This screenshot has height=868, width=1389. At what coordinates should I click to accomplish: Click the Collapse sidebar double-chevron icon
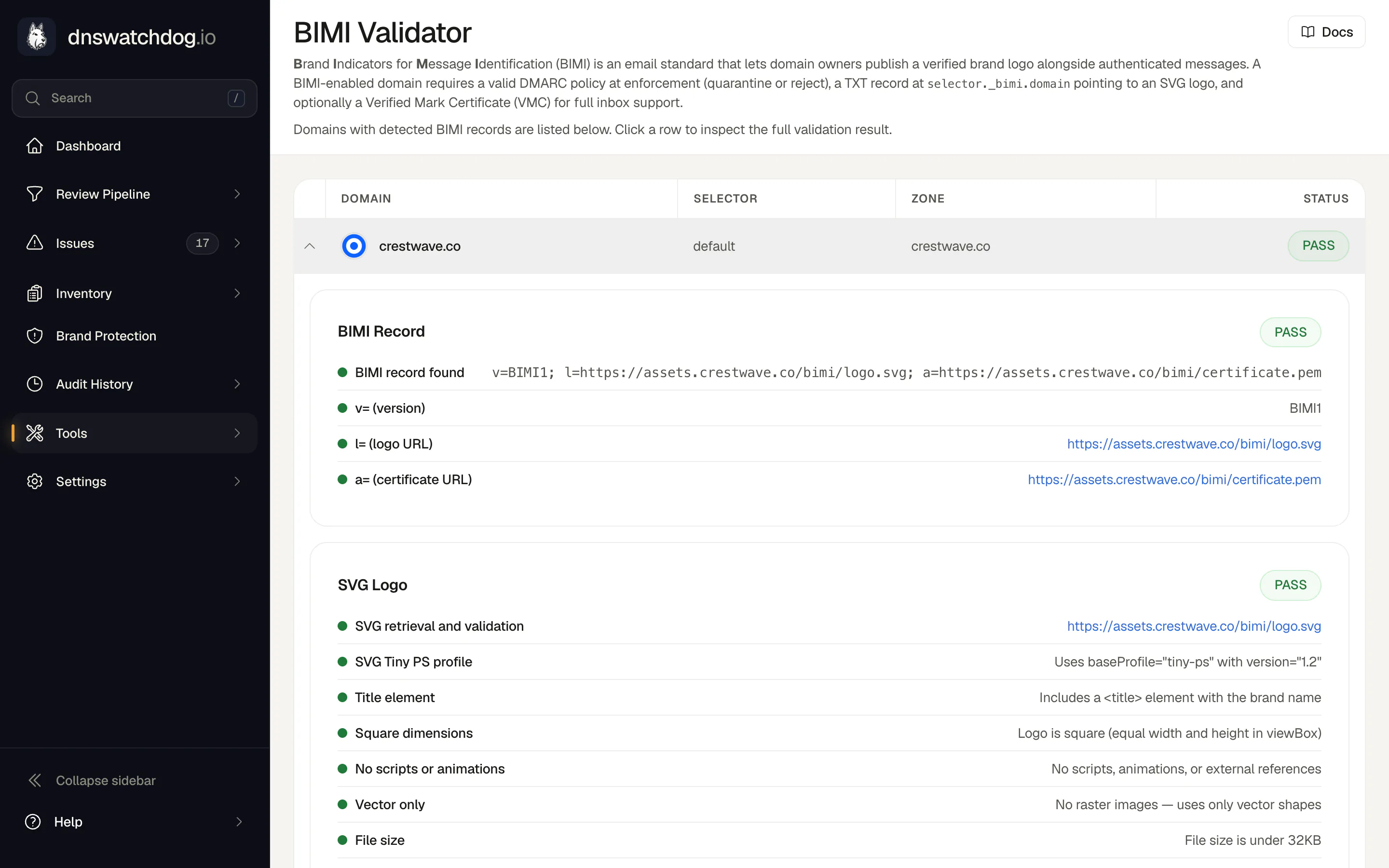coord(34,780)
